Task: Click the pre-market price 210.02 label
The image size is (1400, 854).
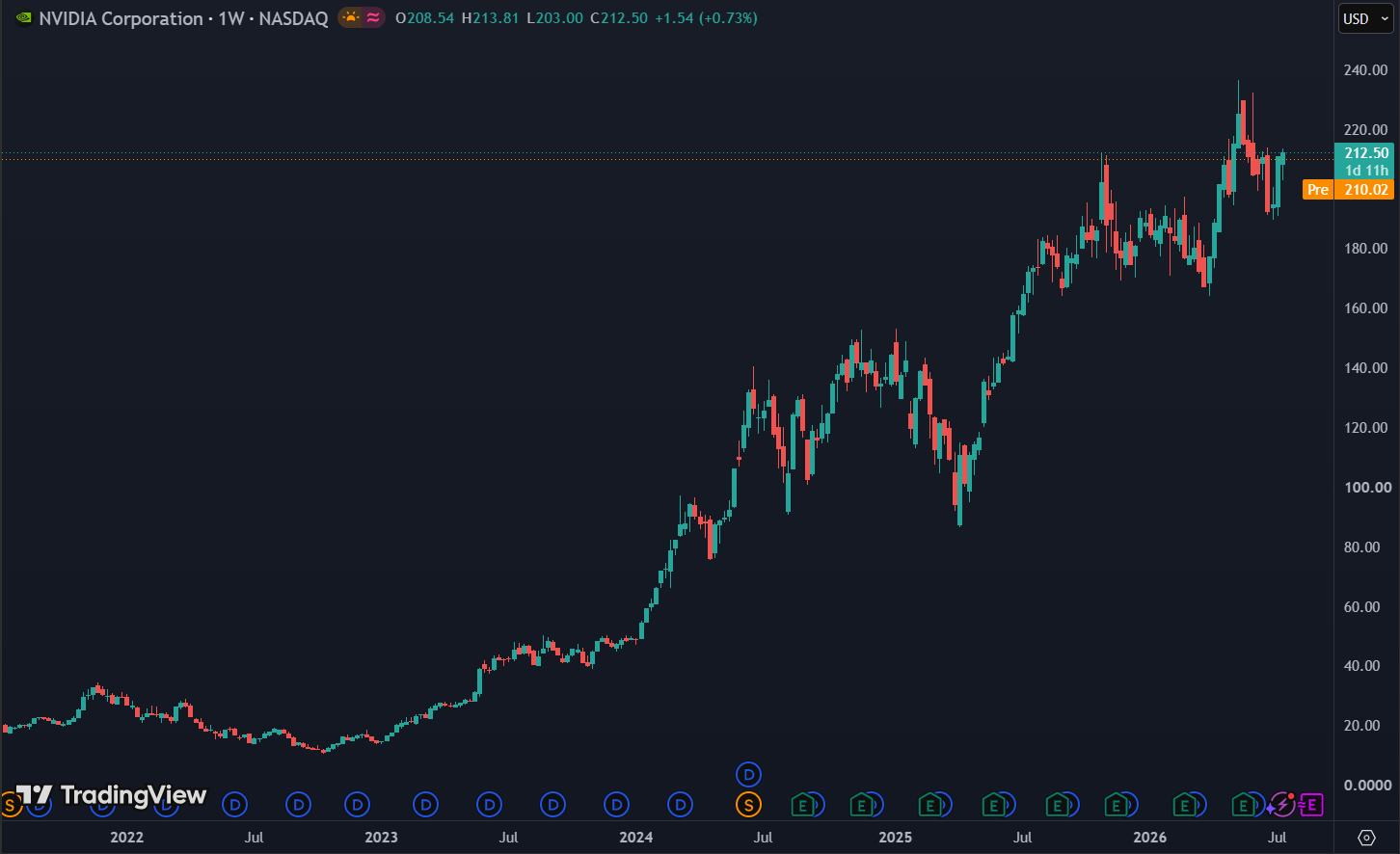Action: click(1366, 190)
